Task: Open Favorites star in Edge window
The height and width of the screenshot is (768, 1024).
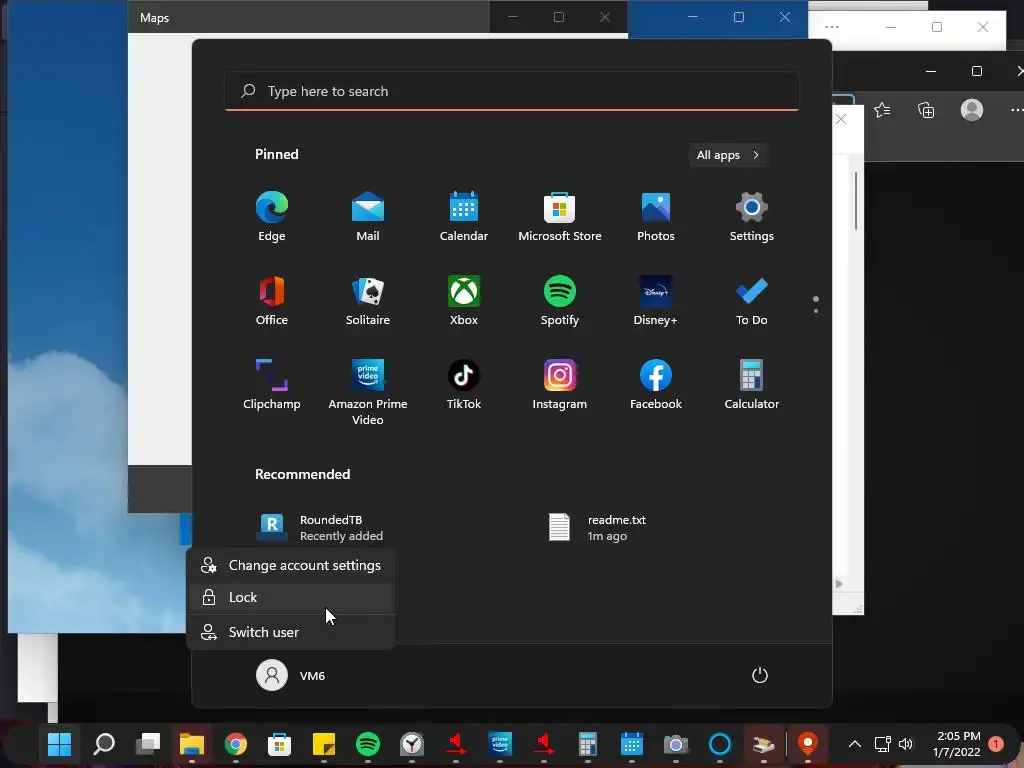Action: point(882,110)
